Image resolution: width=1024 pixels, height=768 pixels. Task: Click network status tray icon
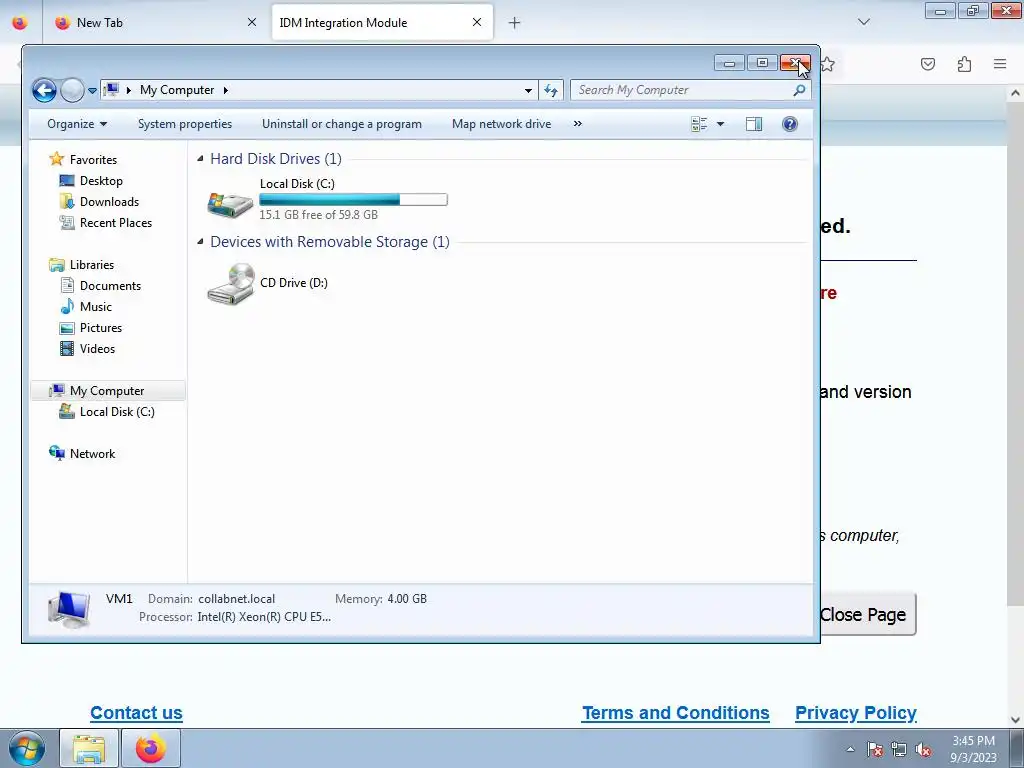pos(899,750)
